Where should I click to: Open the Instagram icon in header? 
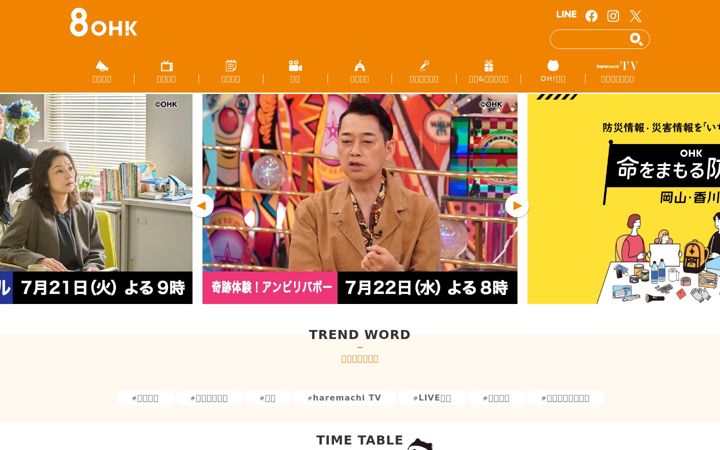tap(613, 16)
